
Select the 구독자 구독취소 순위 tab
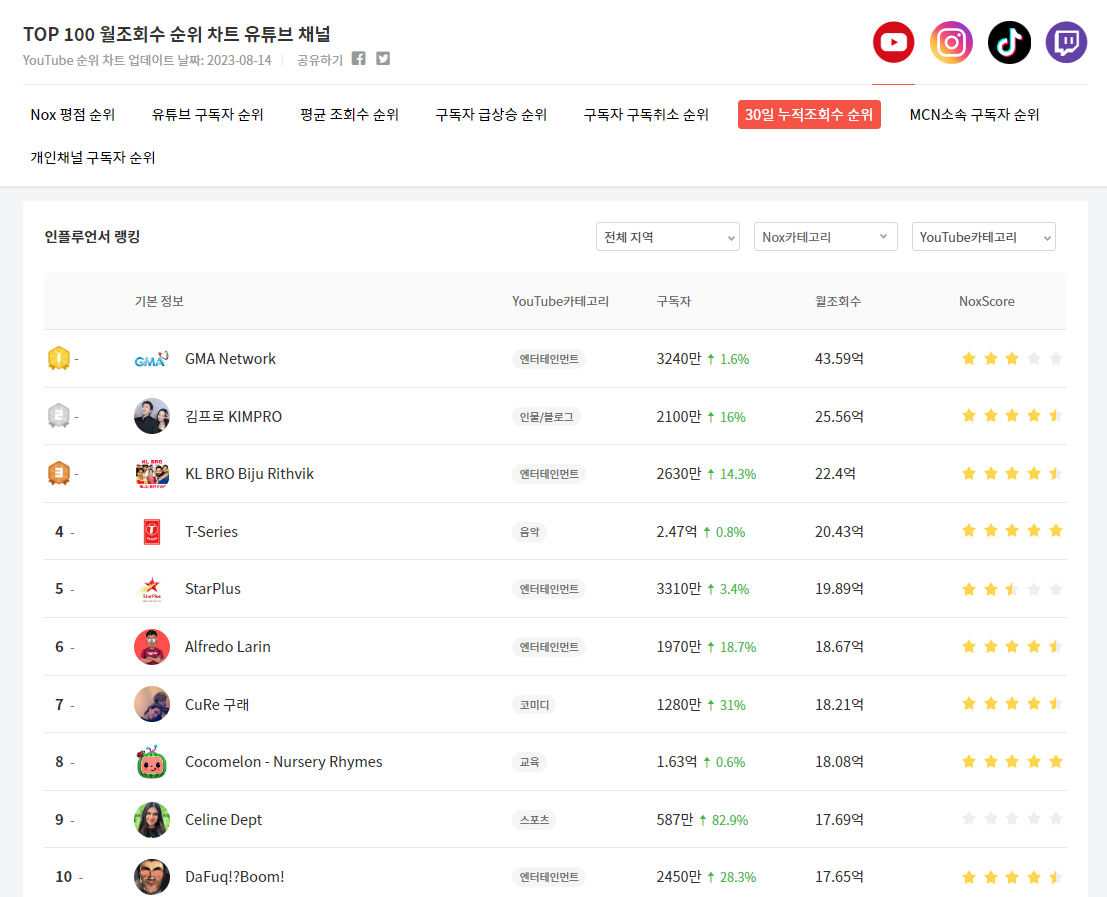[x=646, y=114]
